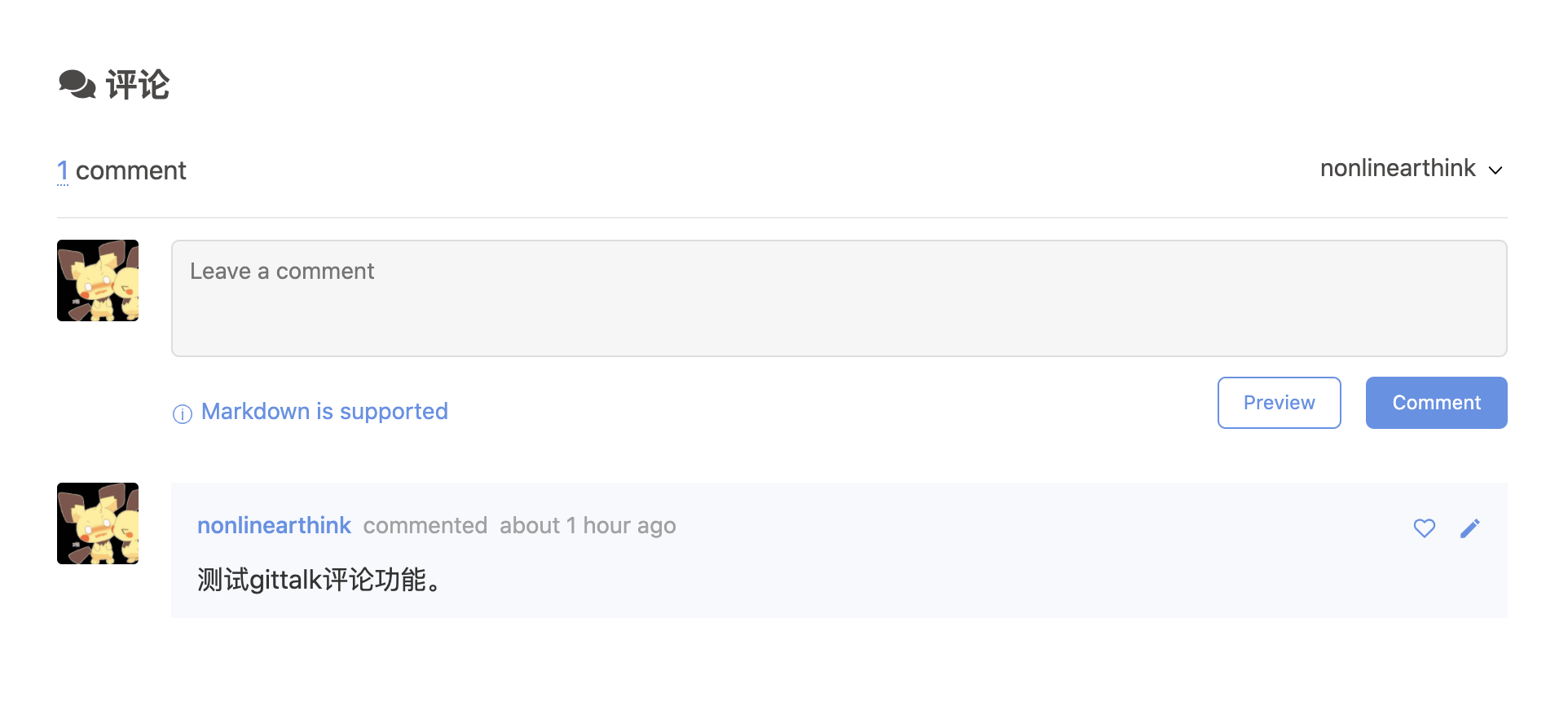Click the avatar beside the posted comment
1568x711 pixels.
[x=98, y=523]
